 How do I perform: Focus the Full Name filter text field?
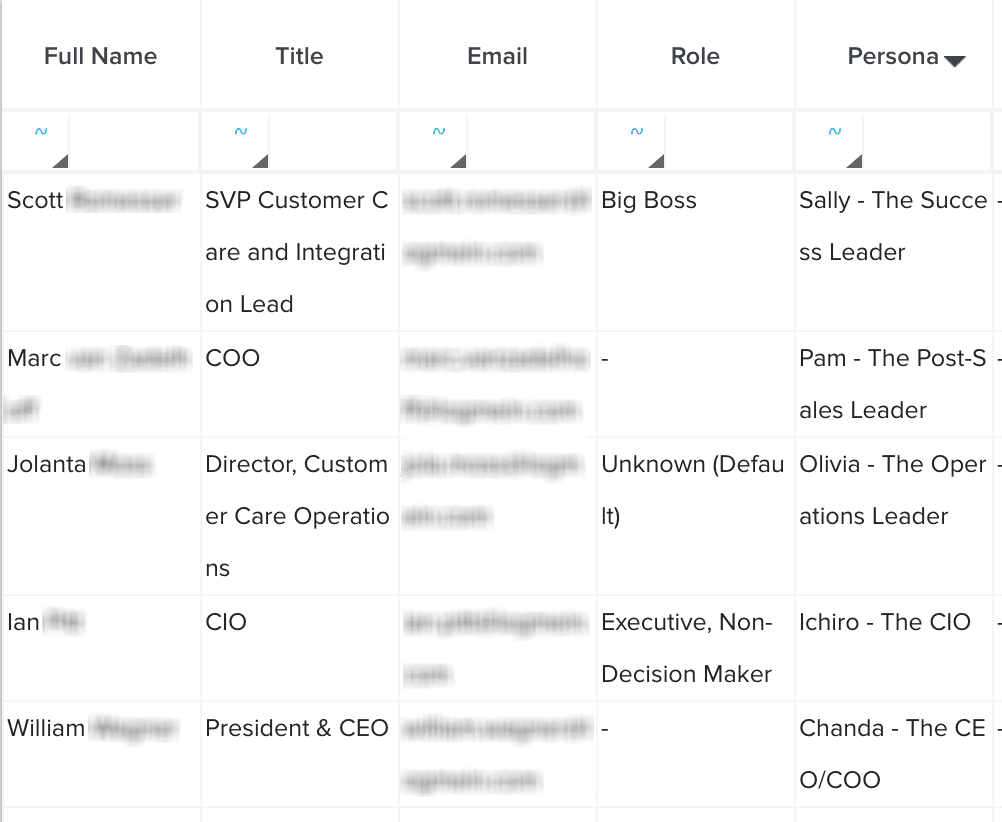[x=134, y=142]
